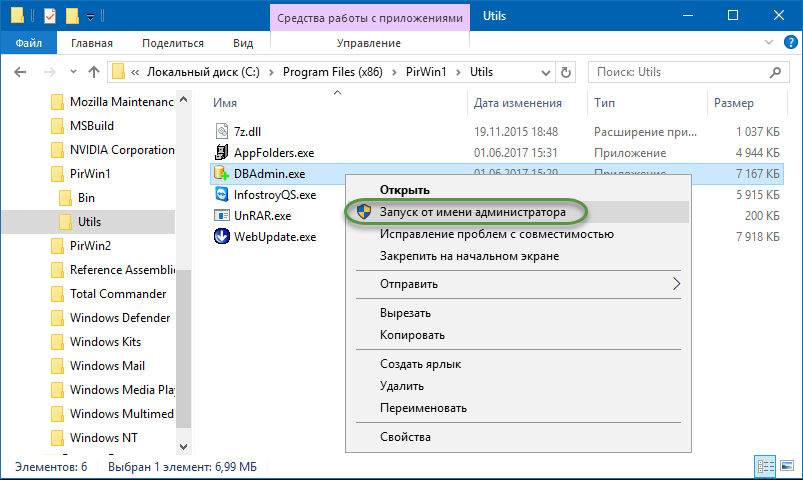
Task: Choose Свойства in the context menu
Action: click(x=518, y=437)
